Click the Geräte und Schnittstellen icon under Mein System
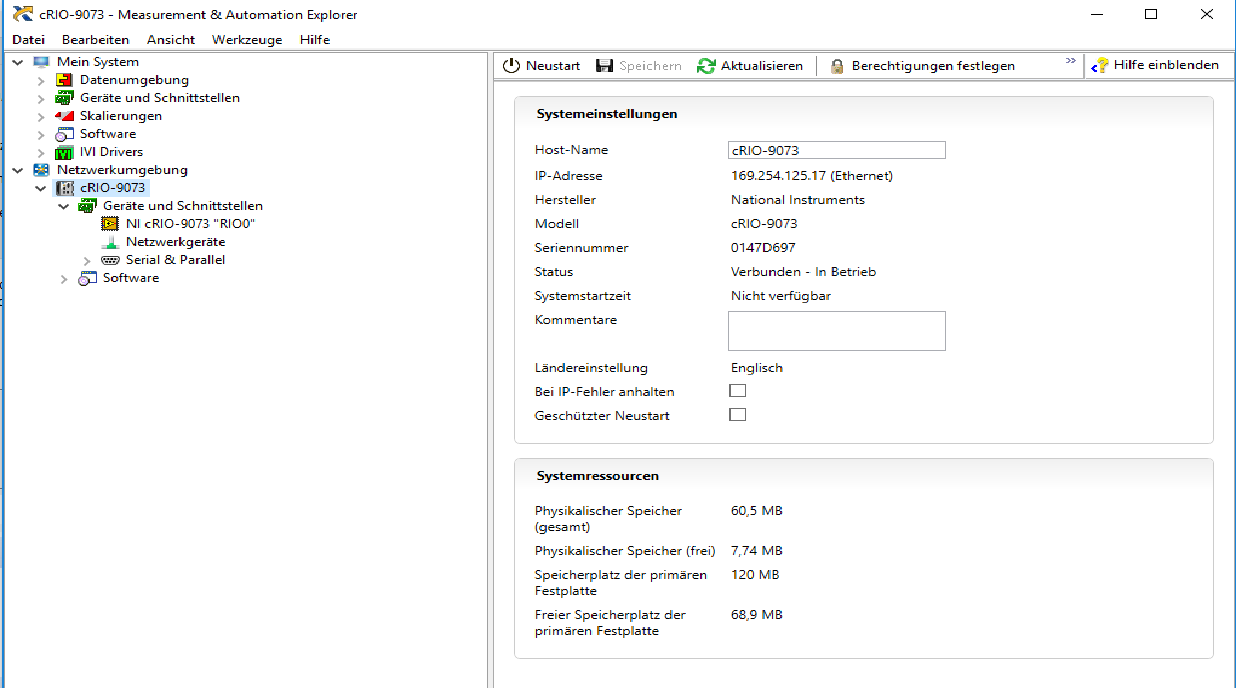Viewport: 1236px width, 688px height. click(64, 98)
